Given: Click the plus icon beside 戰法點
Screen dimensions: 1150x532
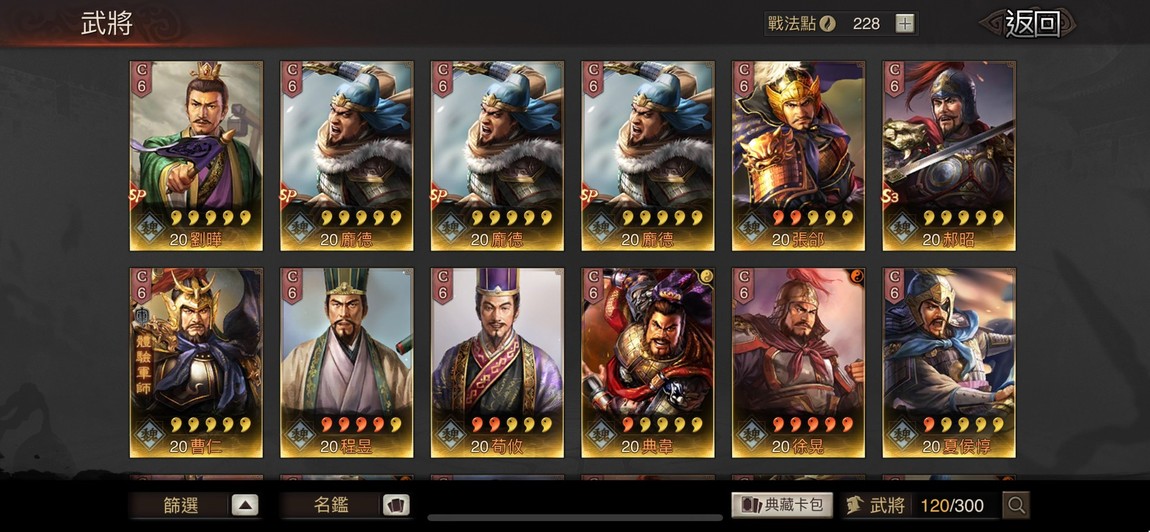Looking at the screenshot, I should click(905, 23).
